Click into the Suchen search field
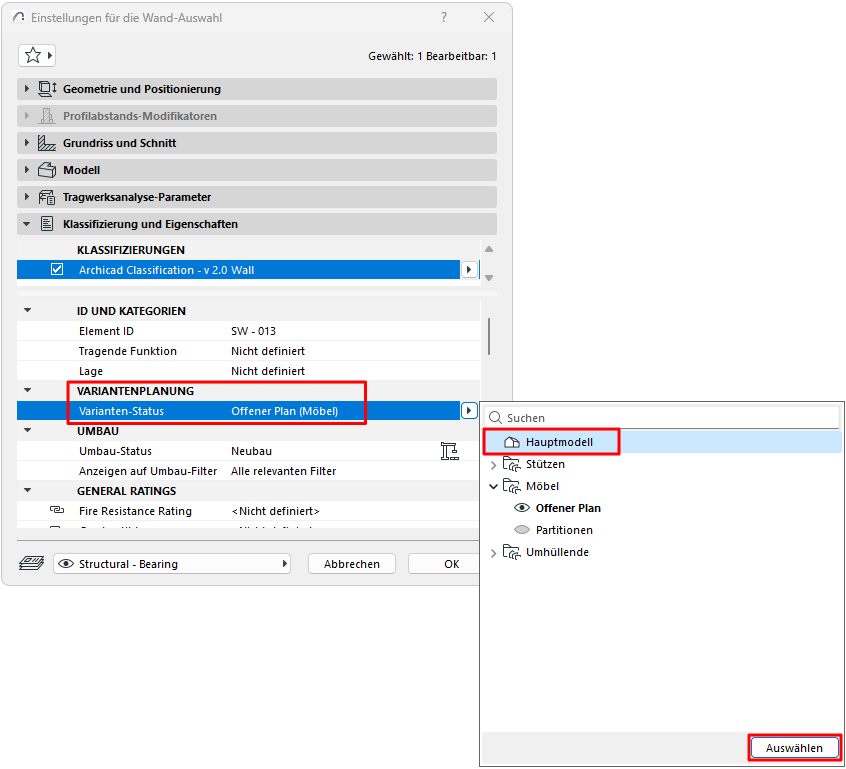846x769 pixels. click(x=663, y=418)
